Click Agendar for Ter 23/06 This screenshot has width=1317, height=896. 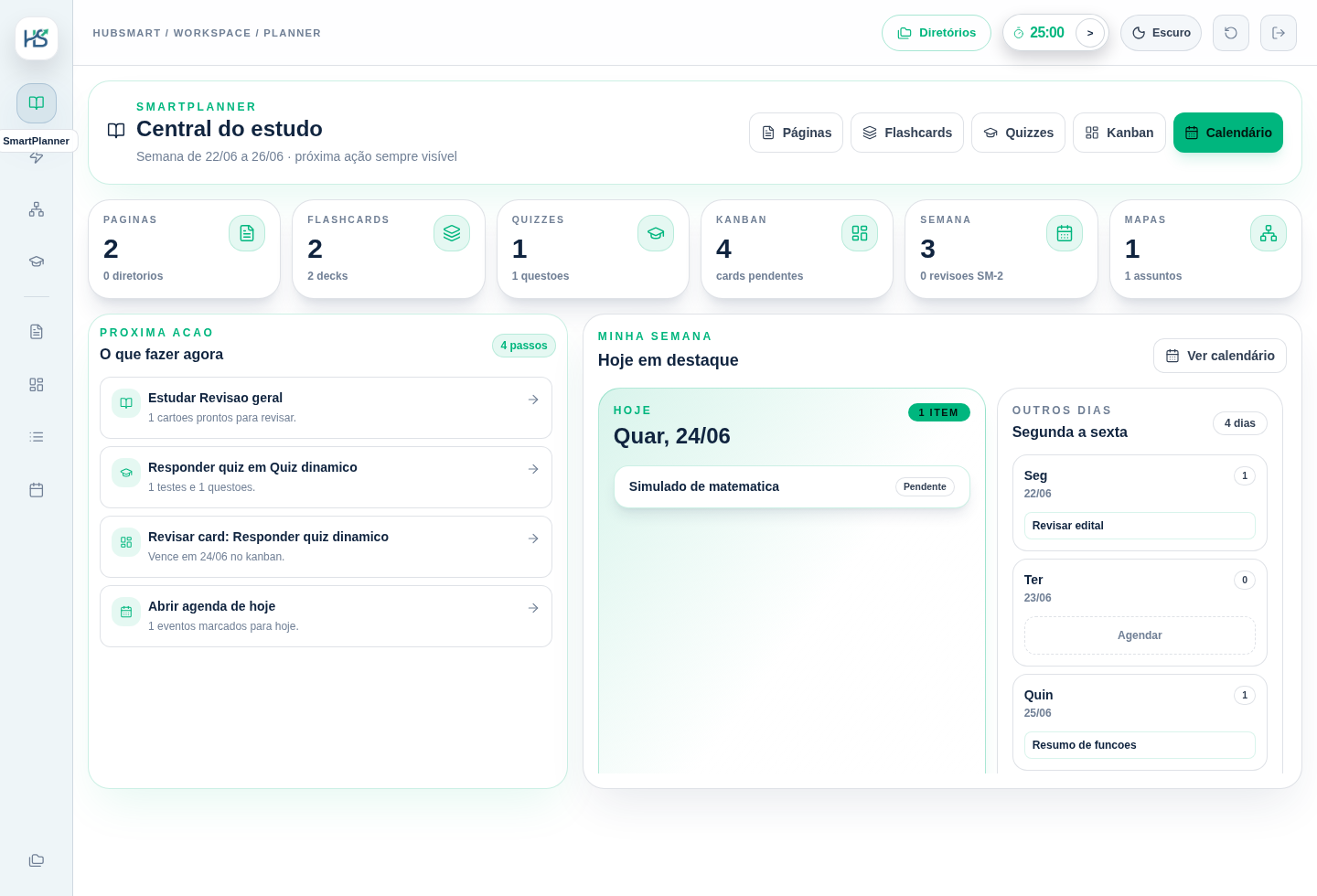(x=1140, y=635)
